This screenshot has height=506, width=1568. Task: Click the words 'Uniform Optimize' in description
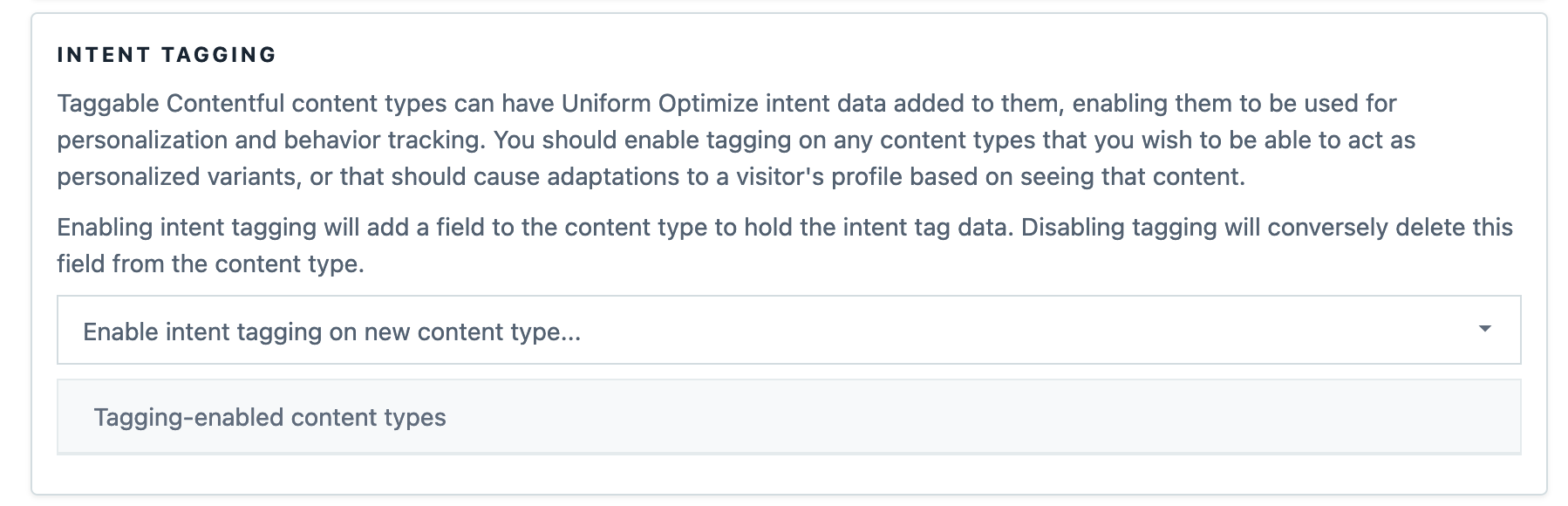point(659,104)
